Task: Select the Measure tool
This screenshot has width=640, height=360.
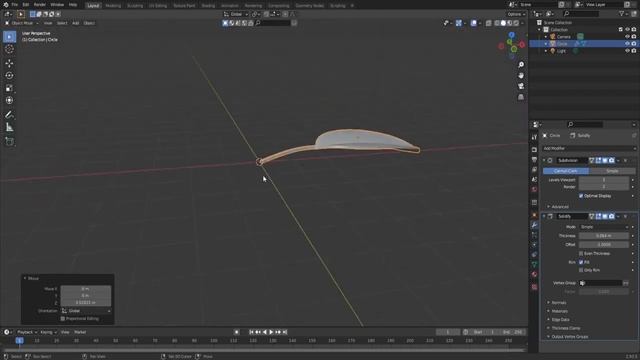Action: pyautogui.click(x=9, y=127)
